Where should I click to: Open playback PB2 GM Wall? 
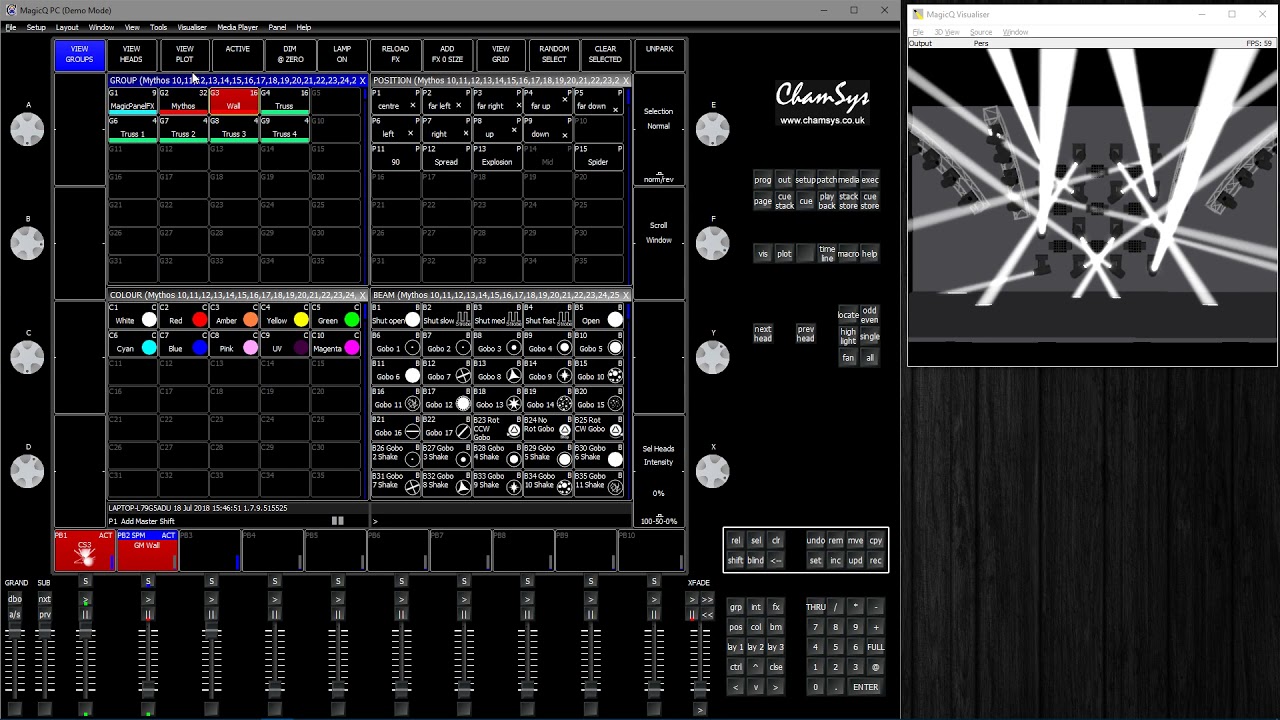tap(147, 550)
